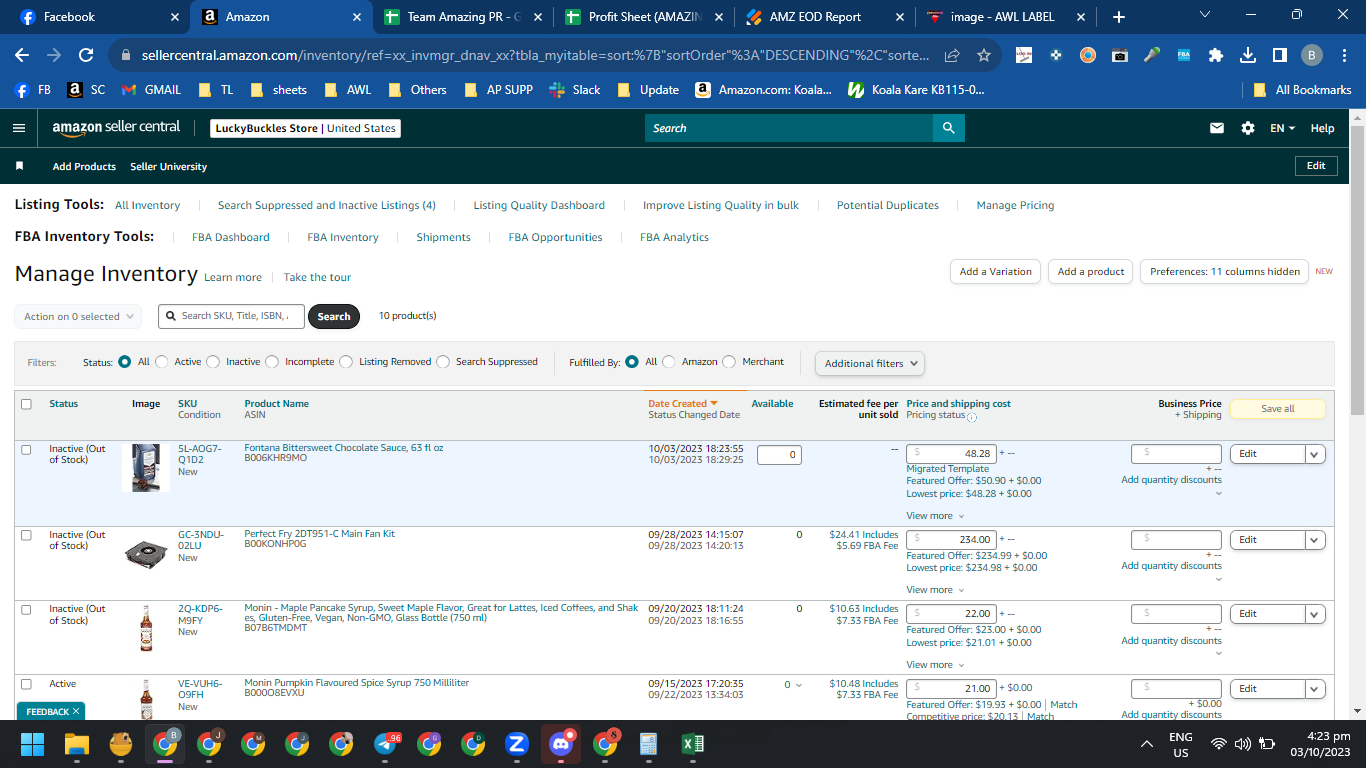Open the Edit dropdown arrow for Perfect Fry row
Screen dimensions: 1366x768
point(1316,540)
